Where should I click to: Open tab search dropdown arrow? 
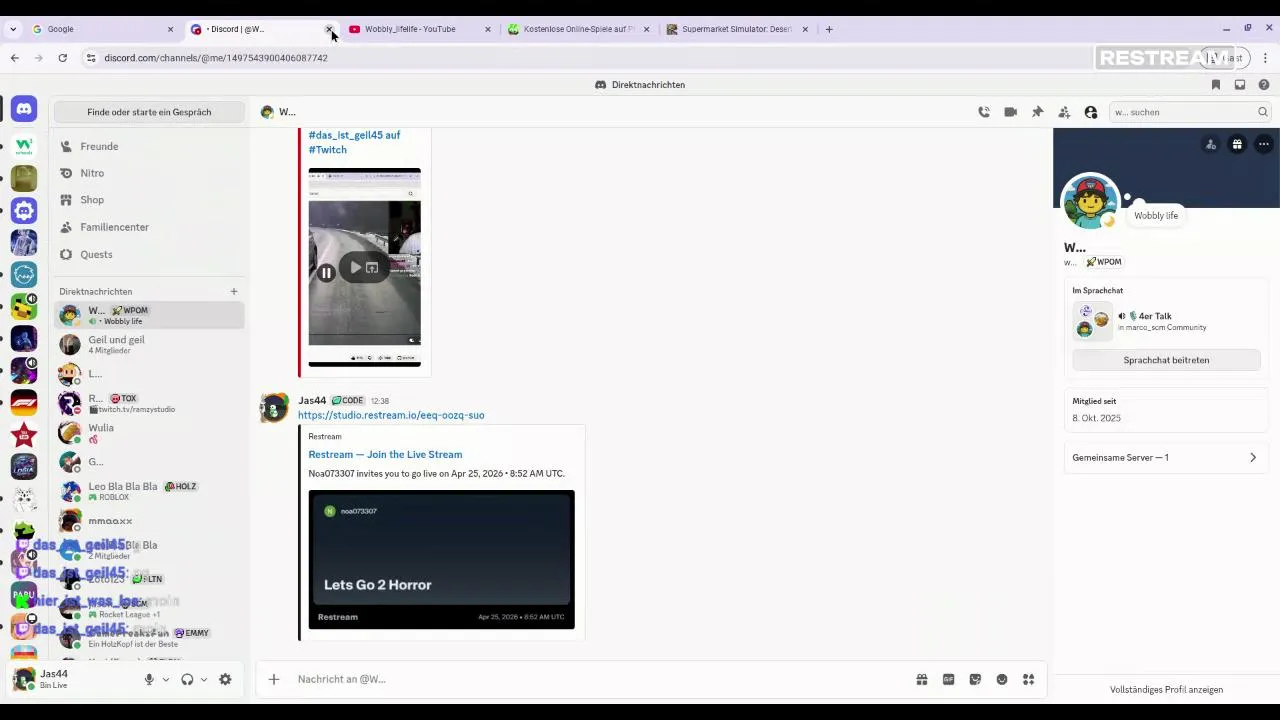(x=13, y=29)
